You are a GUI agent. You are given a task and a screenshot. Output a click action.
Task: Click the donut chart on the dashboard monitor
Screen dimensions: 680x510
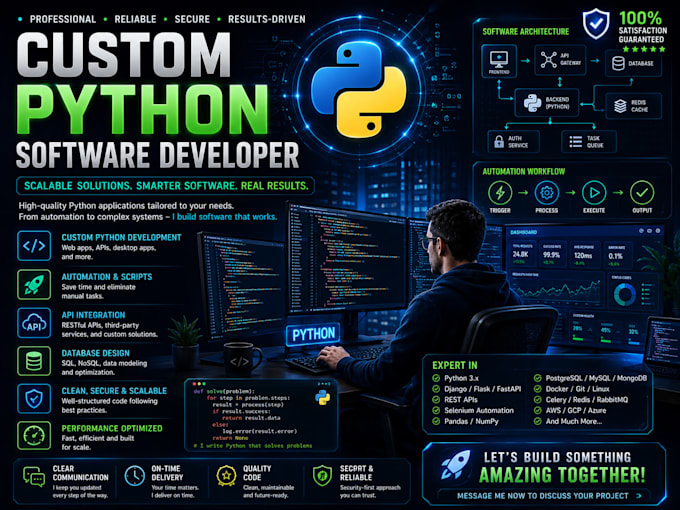tap(625, 294)
